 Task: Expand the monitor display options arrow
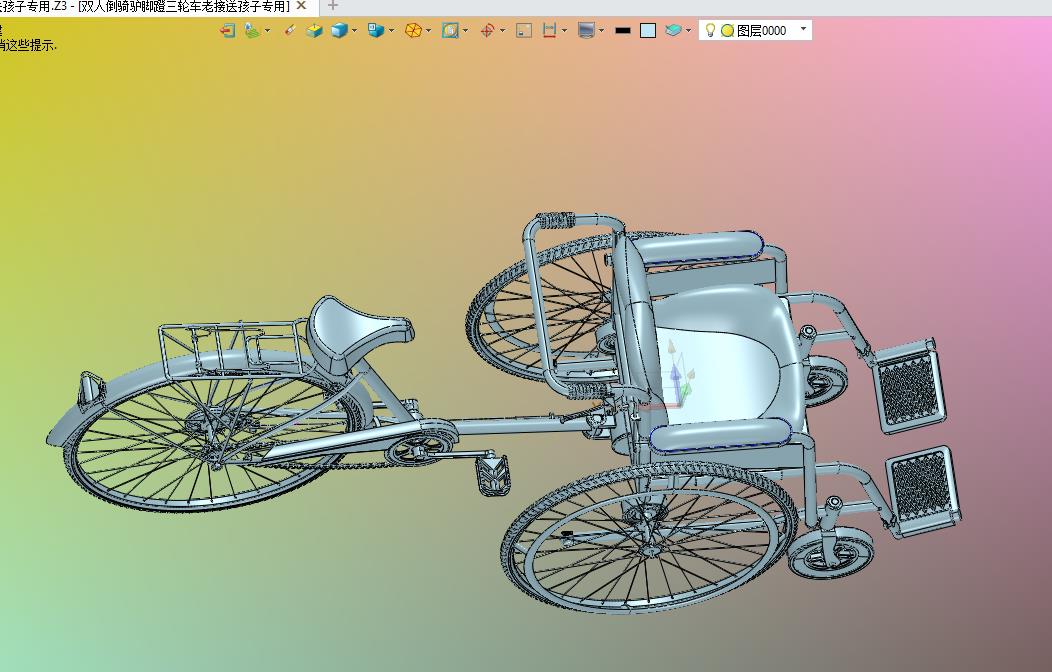click(x=601, y=30)
